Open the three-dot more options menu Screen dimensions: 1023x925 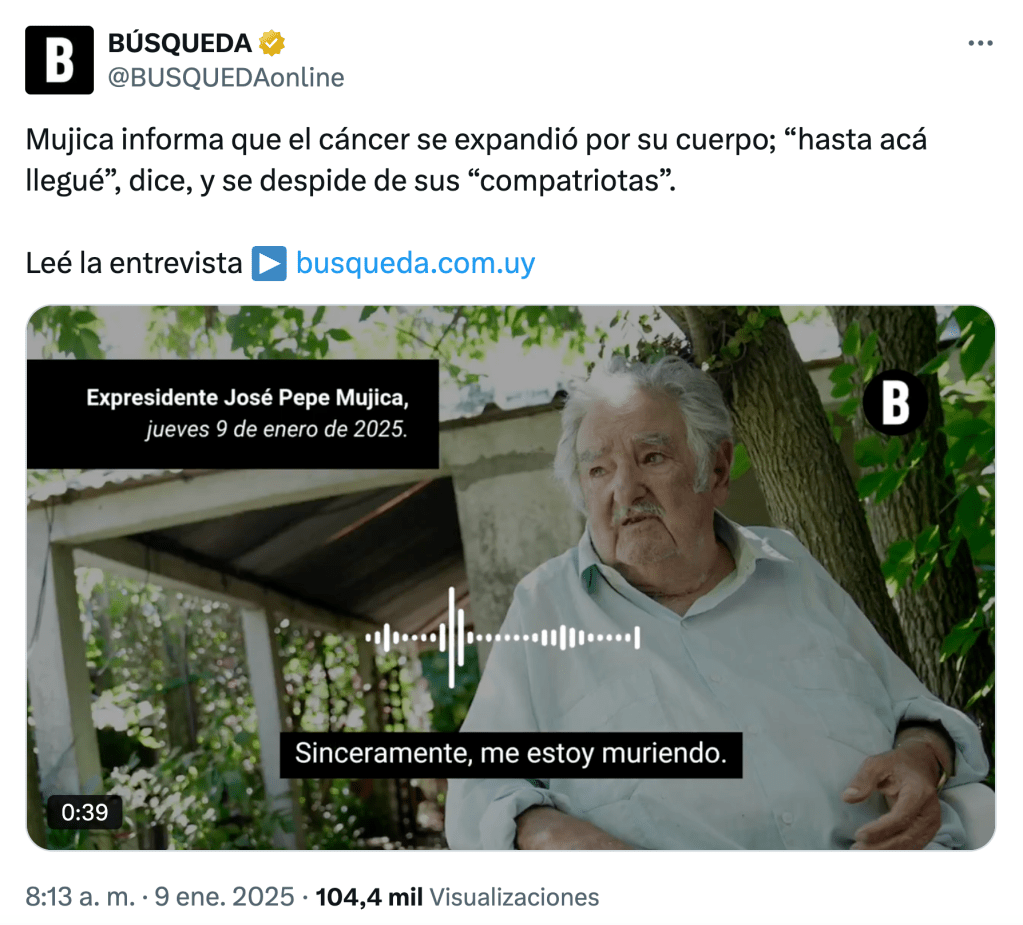980,44
